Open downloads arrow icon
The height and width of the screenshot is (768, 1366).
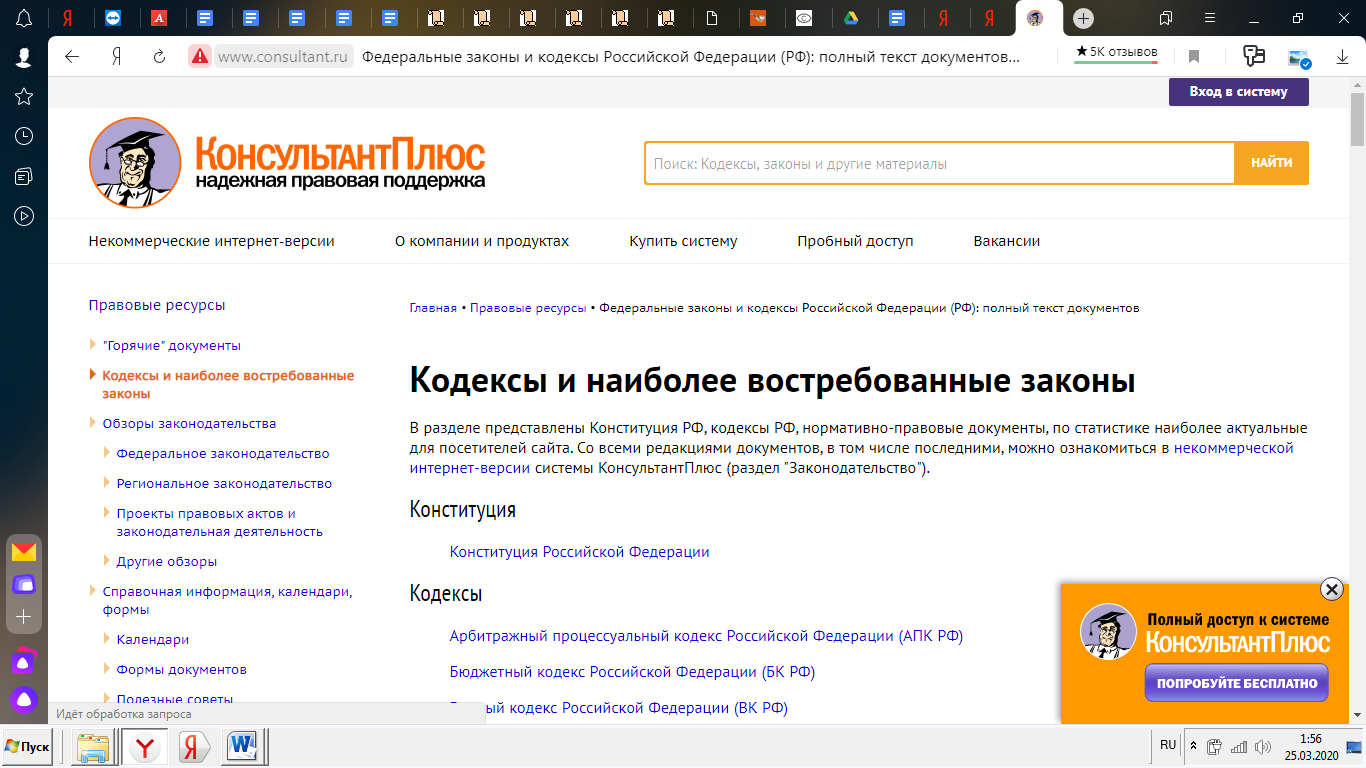pos(1342,58)
